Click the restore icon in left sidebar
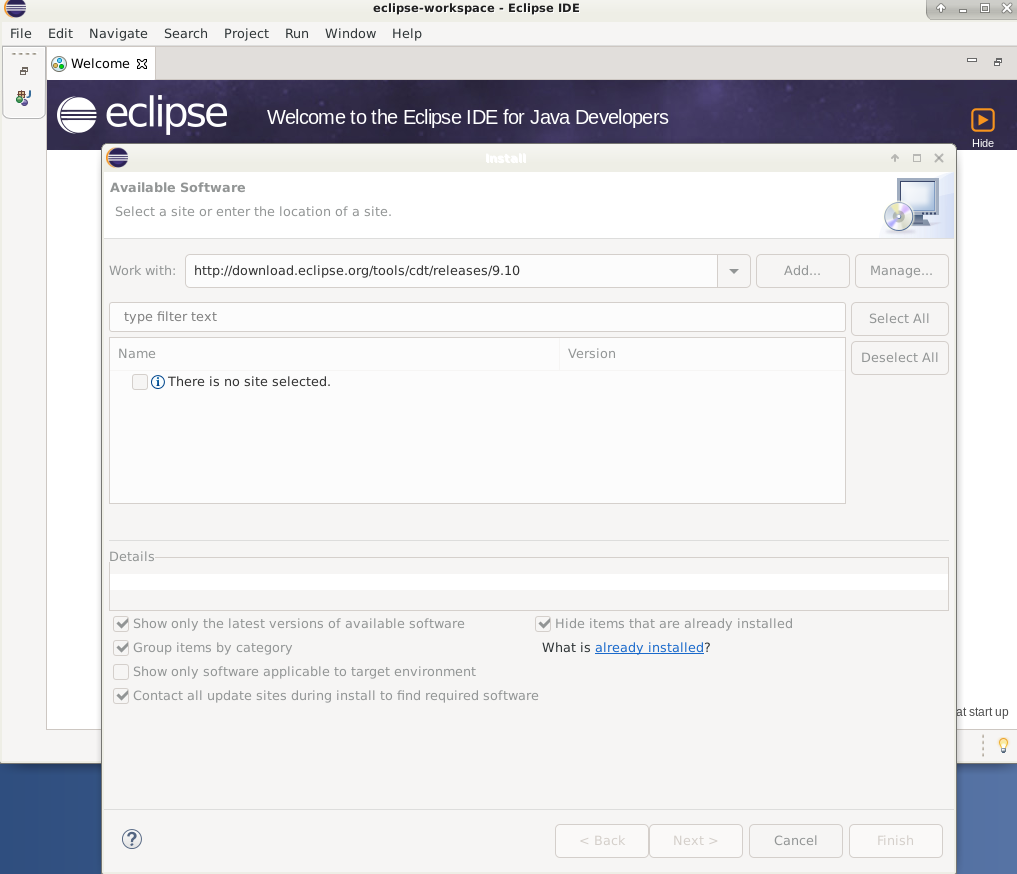The width and height of the screenshot is (1017, 874). pos(24,71)
